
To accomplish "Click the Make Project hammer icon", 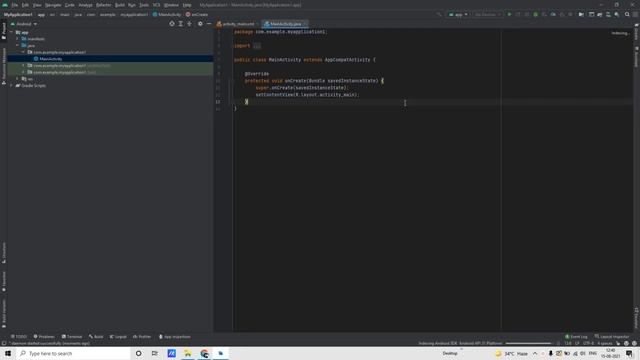I will [x=439, y=15].
